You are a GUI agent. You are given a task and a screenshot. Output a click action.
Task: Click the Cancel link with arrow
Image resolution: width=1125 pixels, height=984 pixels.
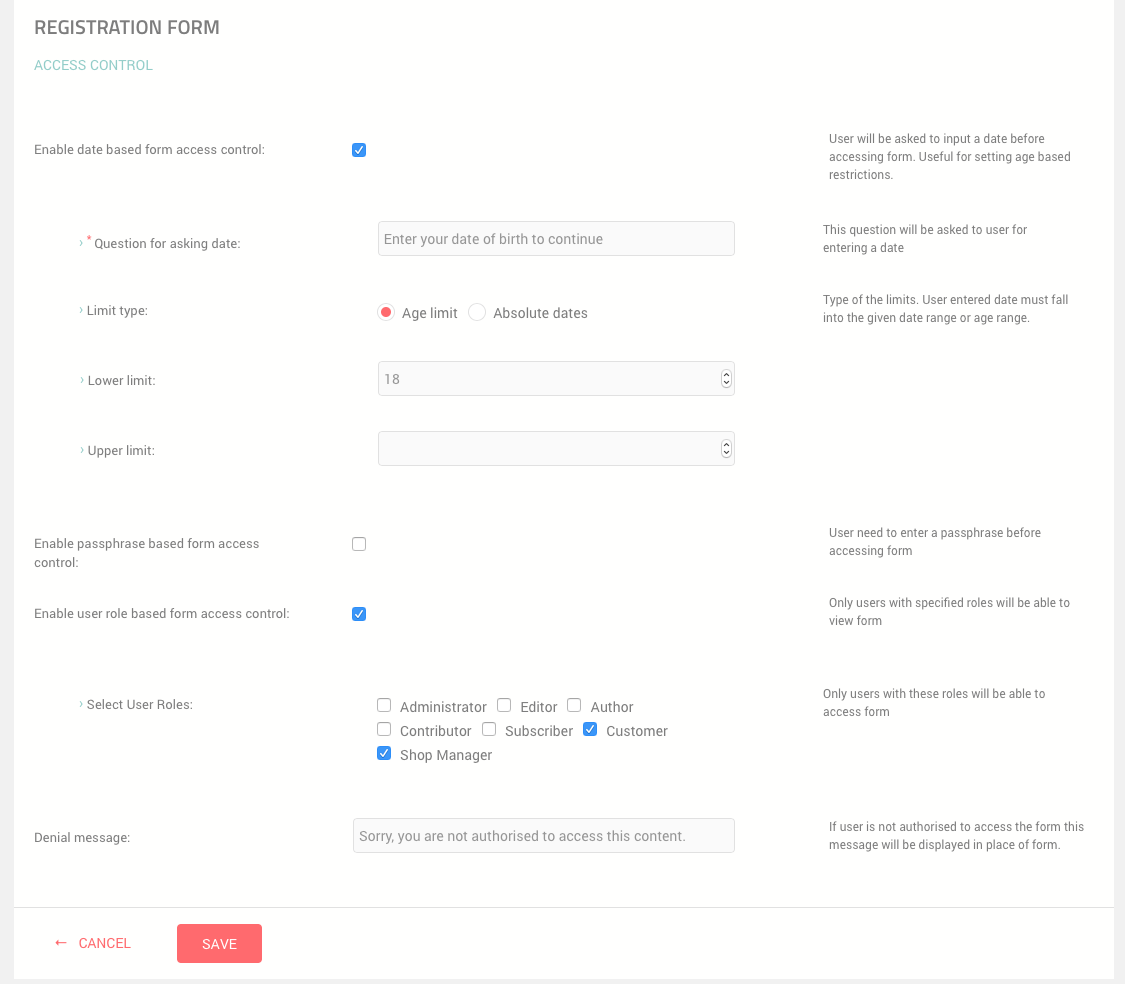[x=93, y=943]
